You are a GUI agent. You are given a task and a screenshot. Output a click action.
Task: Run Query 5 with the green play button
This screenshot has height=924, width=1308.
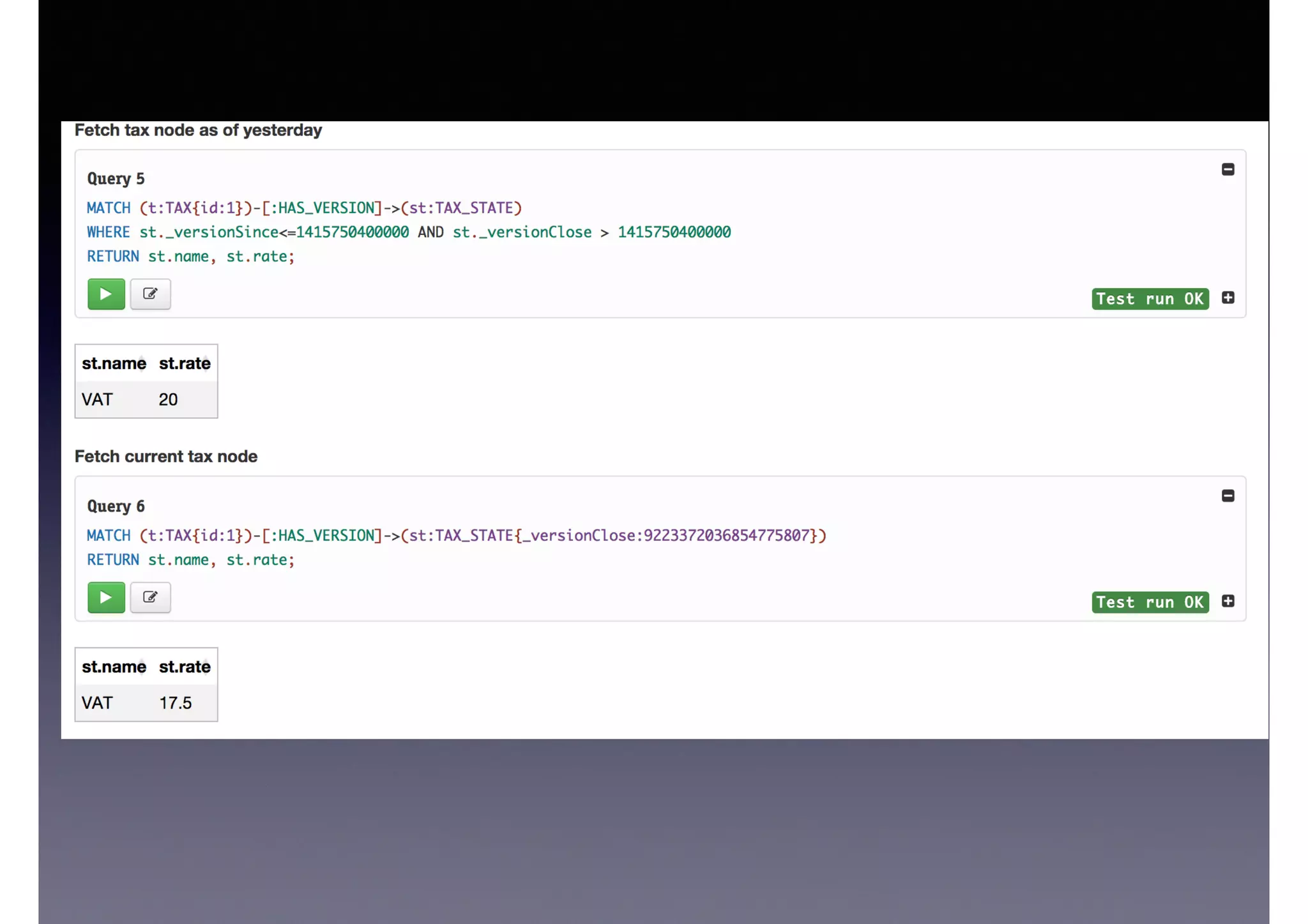tap(106, 294)
